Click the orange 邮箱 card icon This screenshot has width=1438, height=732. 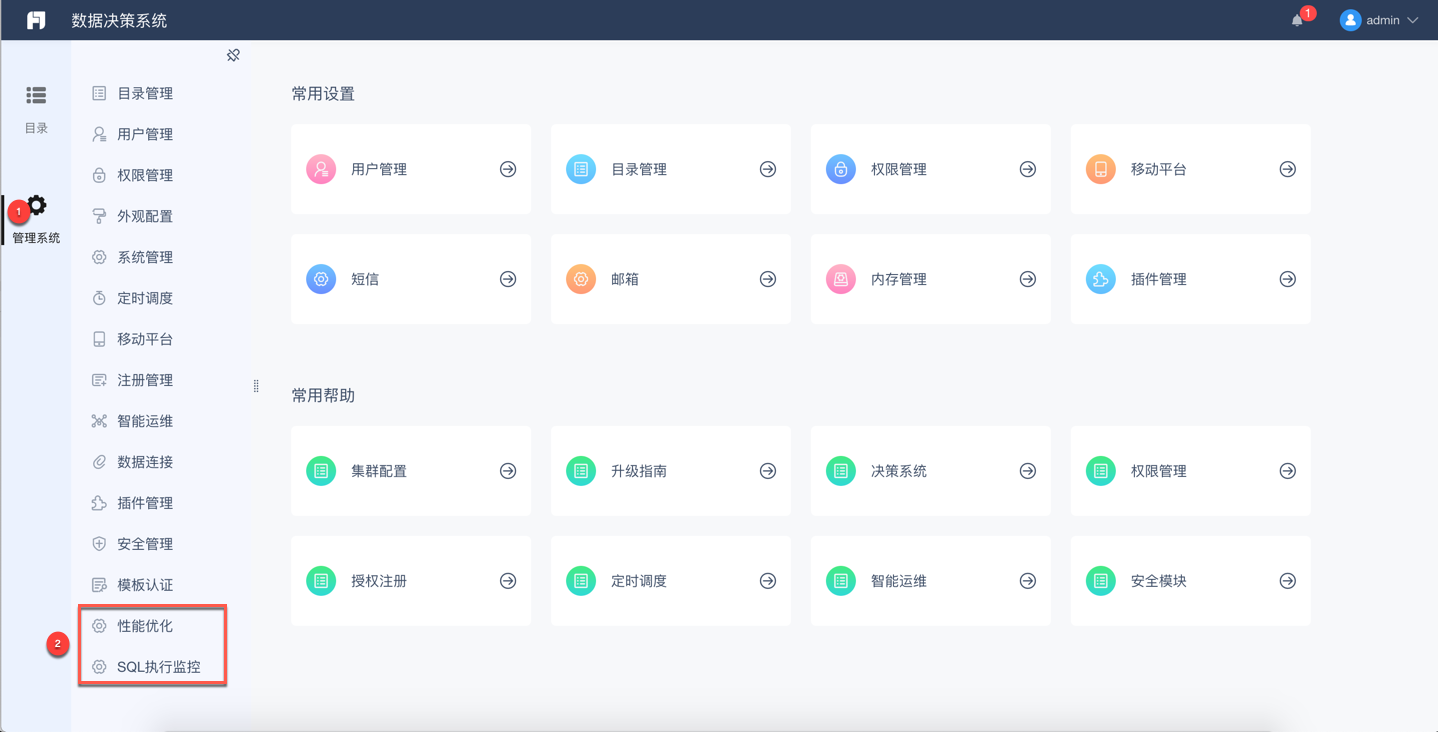[581, 279]
